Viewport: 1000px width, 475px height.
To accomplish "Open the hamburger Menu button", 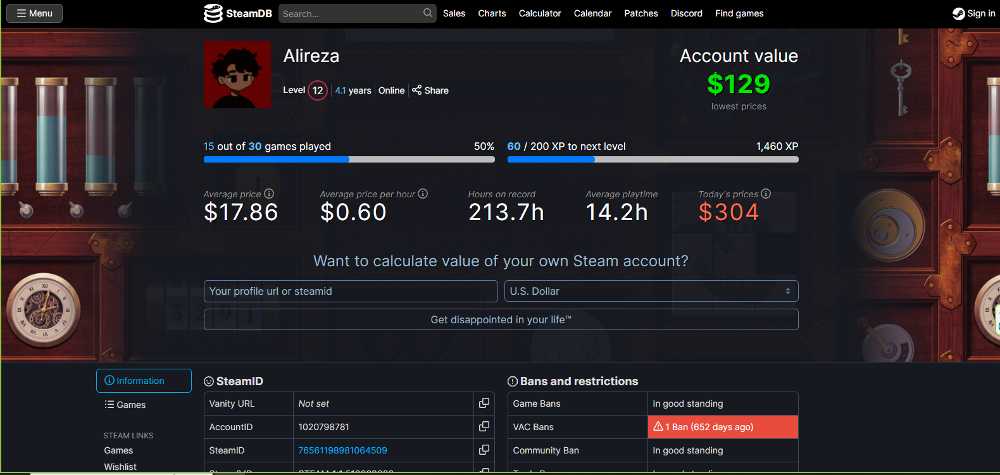I will 34,13.
